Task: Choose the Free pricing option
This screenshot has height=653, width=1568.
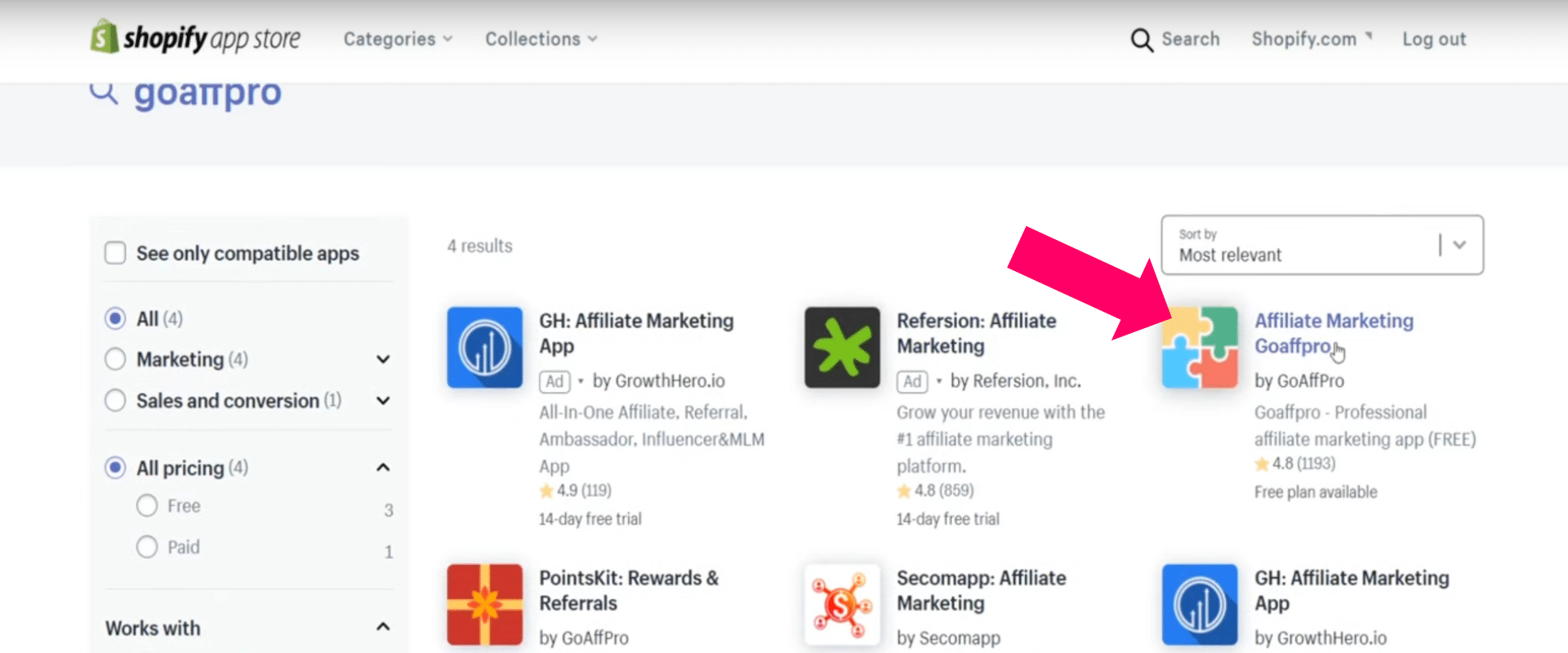Action: (147, 506)
